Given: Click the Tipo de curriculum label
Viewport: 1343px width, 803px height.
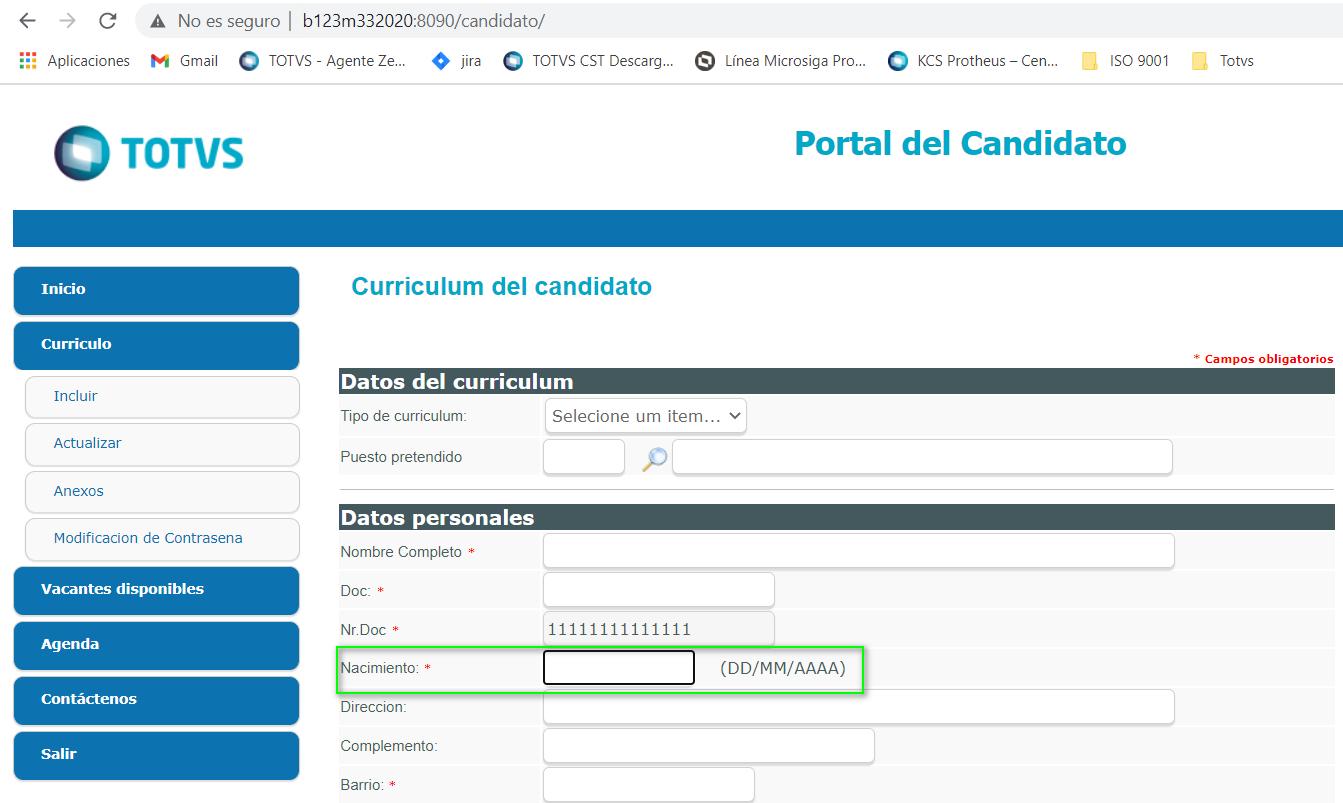Looking at the screenshot, I should coord(404,416).
